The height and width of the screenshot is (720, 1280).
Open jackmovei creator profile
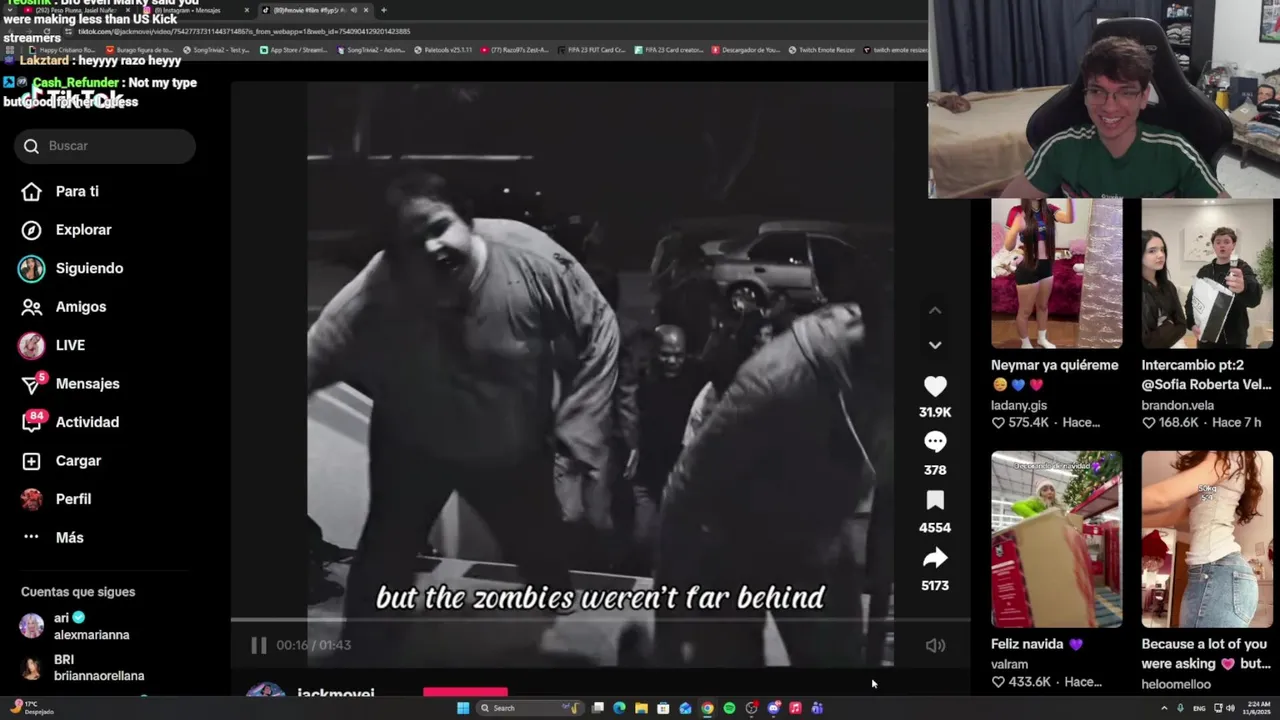pyautogui.click(x=336, y=693)
